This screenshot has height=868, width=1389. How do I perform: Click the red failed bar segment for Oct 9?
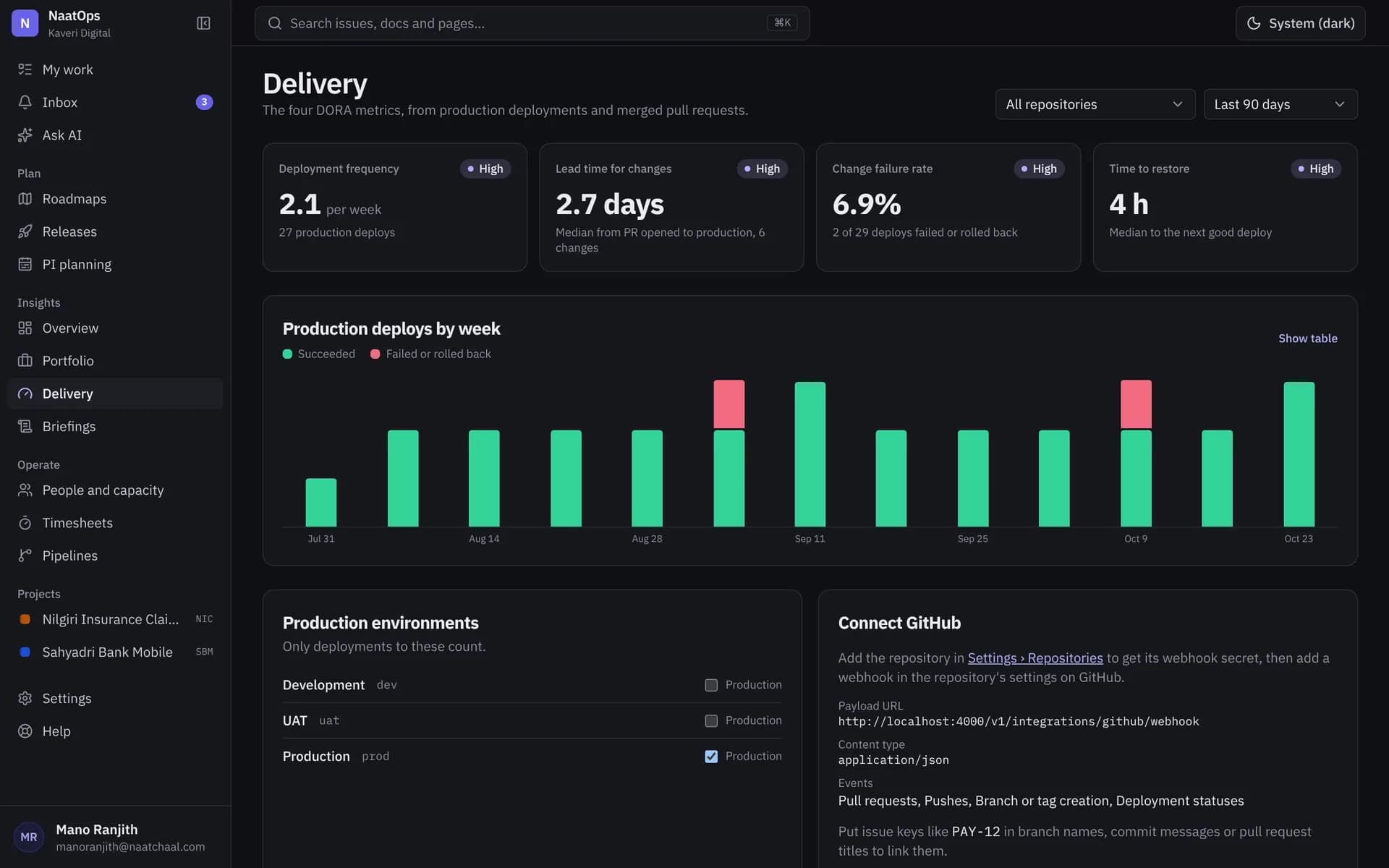click(1136, 404)
